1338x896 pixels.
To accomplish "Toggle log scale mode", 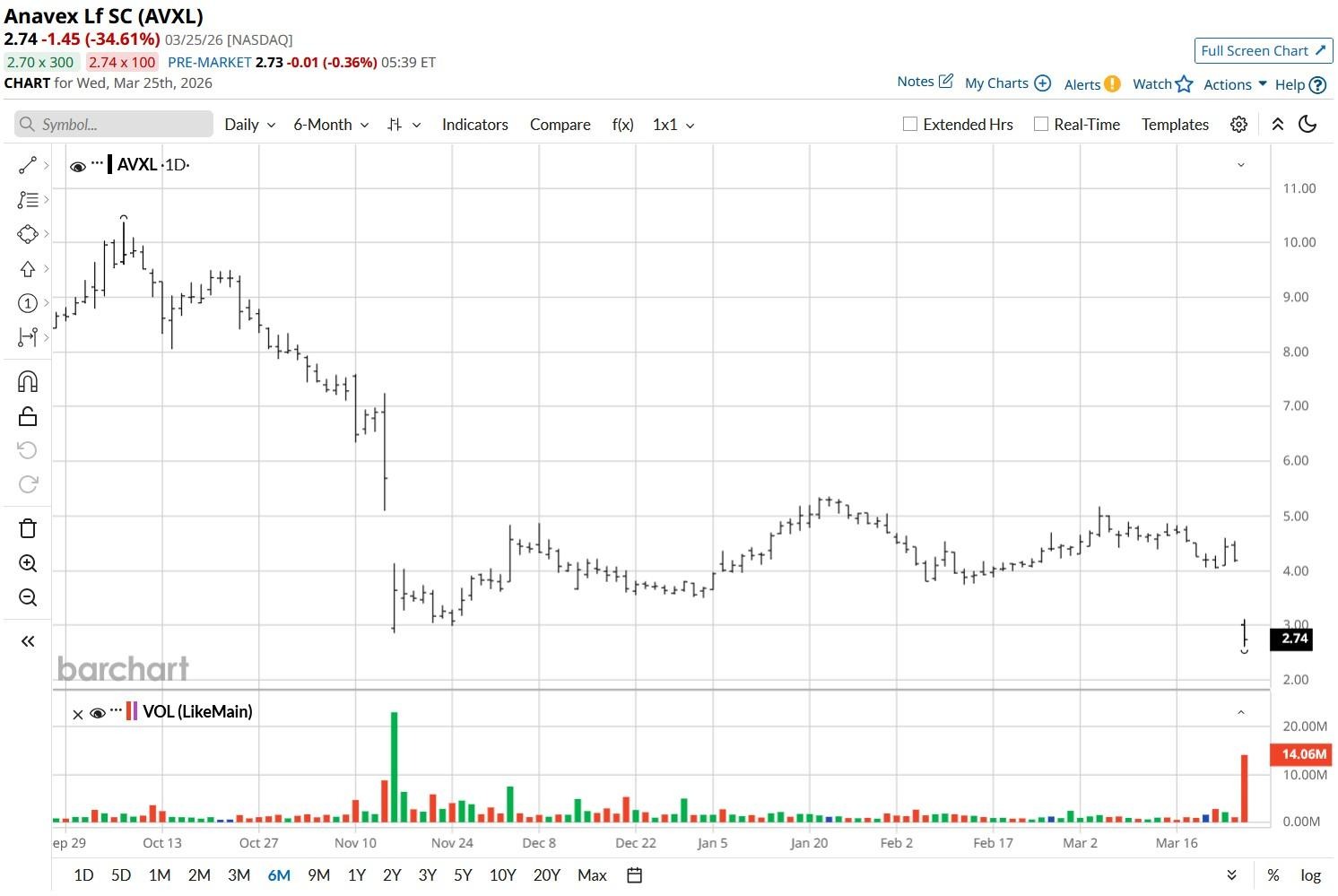I will 1311,875.
